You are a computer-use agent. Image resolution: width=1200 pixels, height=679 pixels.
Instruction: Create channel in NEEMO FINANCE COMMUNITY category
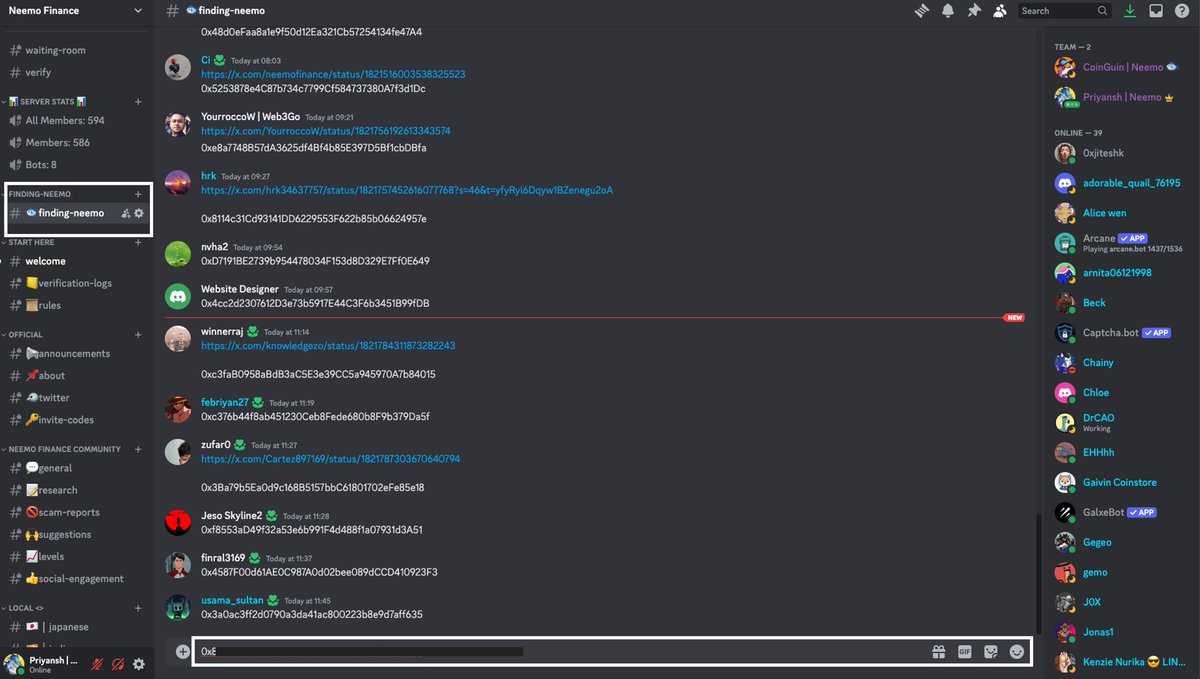click(x=138, y=449)
